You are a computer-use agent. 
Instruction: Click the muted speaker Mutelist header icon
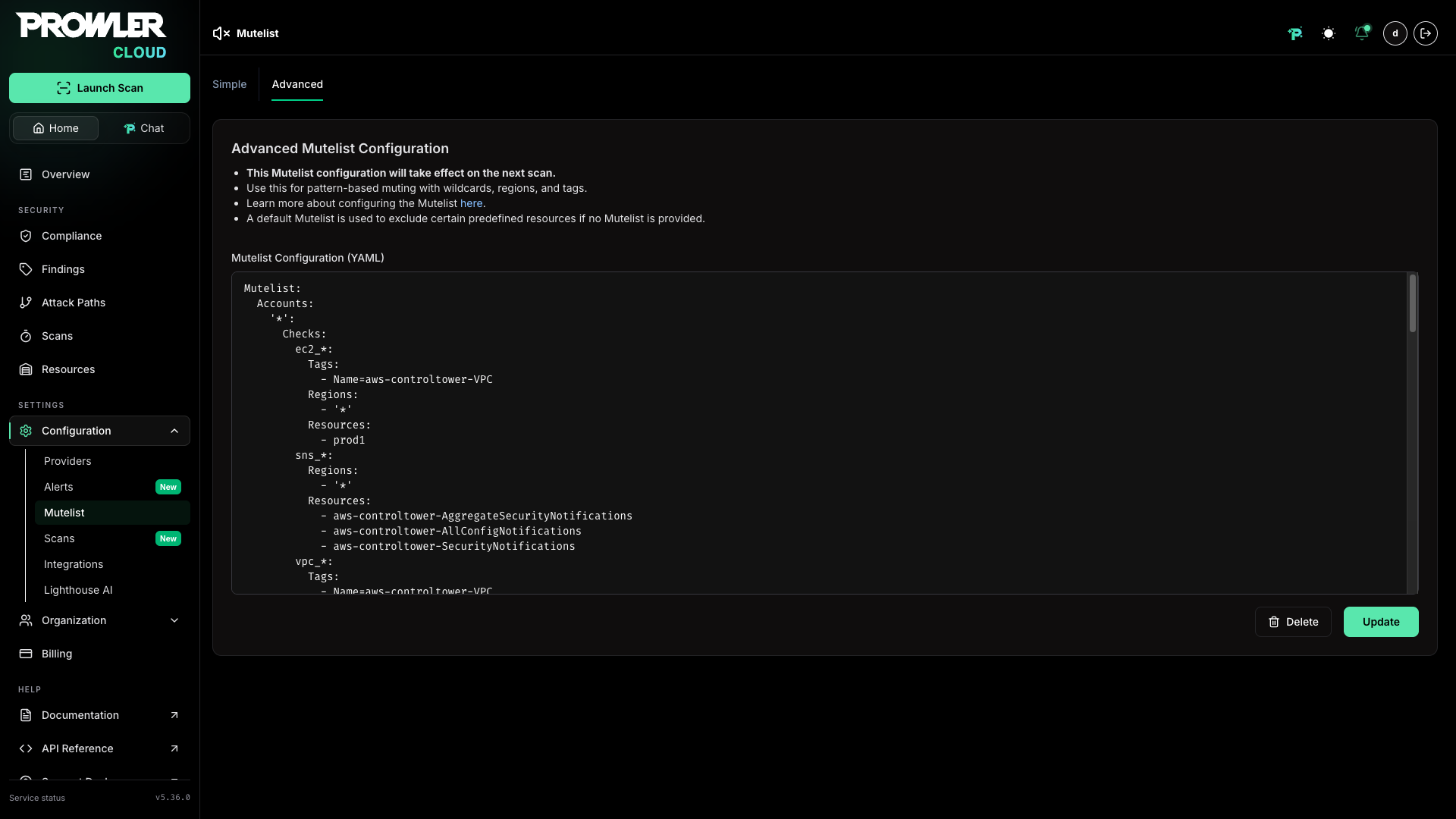(x=221, y=33)
